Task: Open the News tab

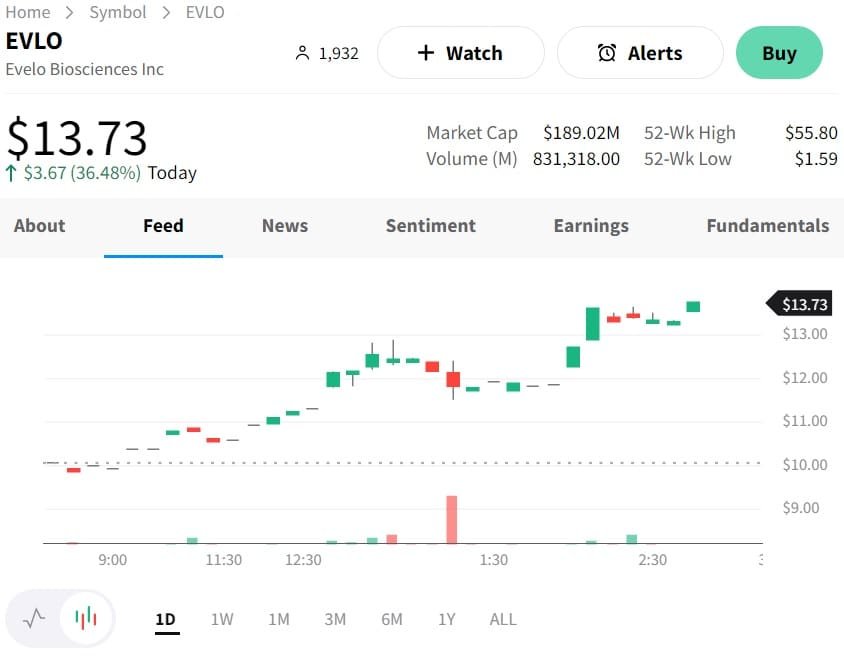Action: pyautogui.click(x=285, y=226)
